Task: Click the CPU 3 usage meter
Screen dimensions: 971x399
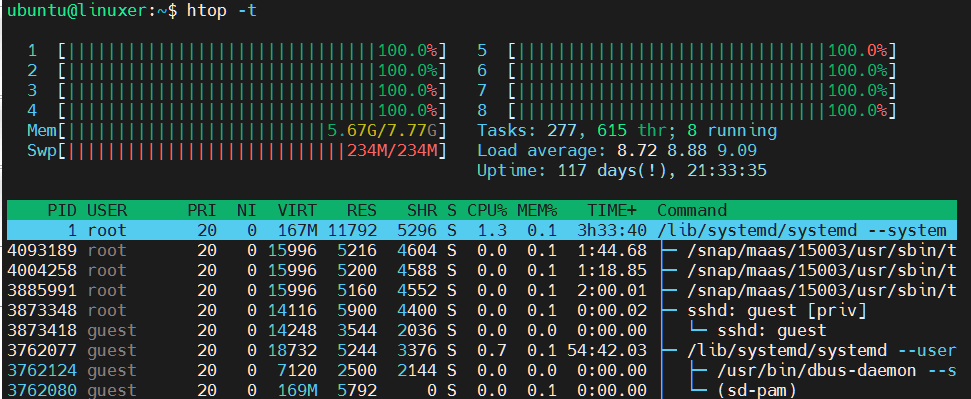Action: [237, 90]
